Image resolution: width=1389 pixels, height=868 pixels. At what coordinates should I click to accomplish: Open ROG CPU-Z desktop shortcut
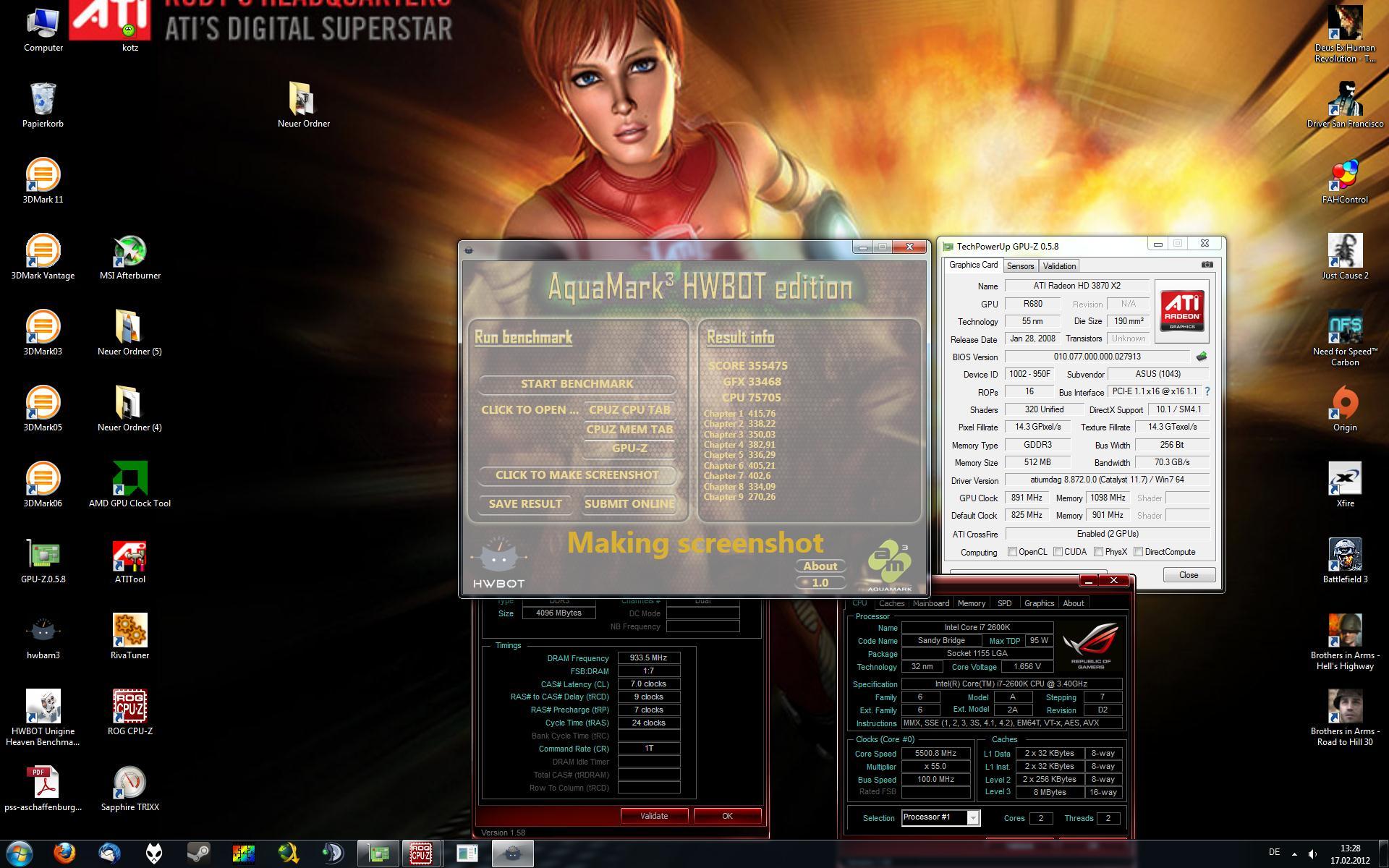(130, 712)
